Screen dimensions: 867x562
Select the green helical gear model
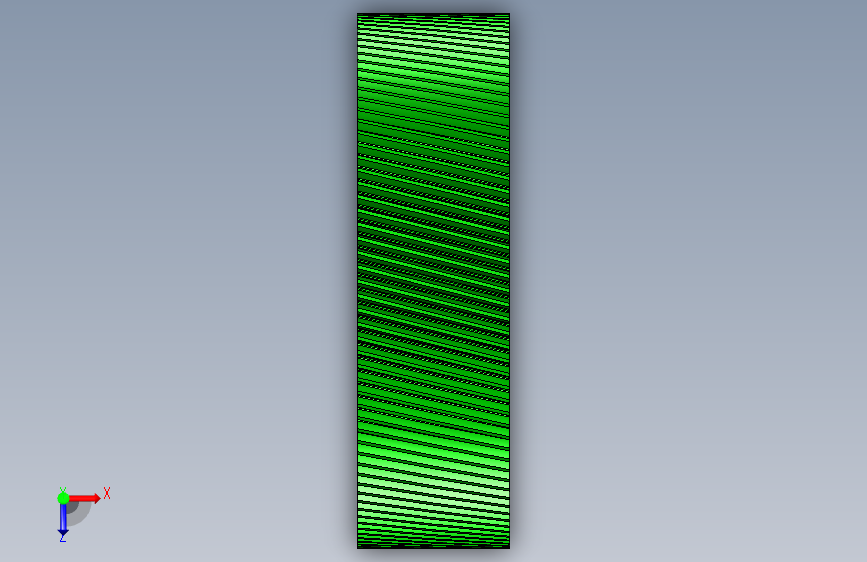click(x=434, y=281)
